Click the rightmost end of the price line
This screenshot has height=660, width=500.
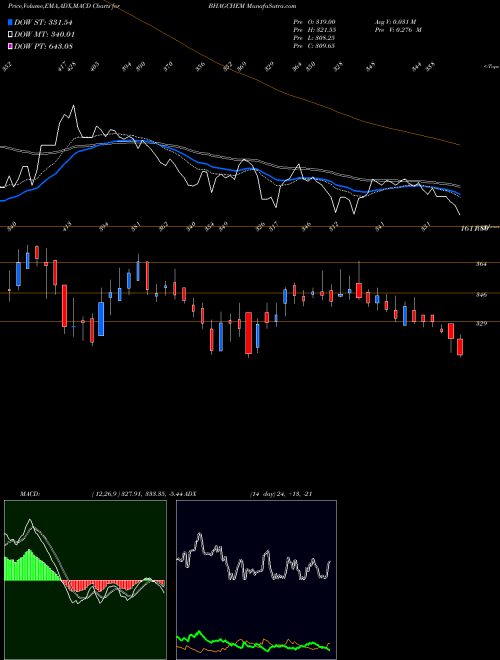[x=460, y=215]
